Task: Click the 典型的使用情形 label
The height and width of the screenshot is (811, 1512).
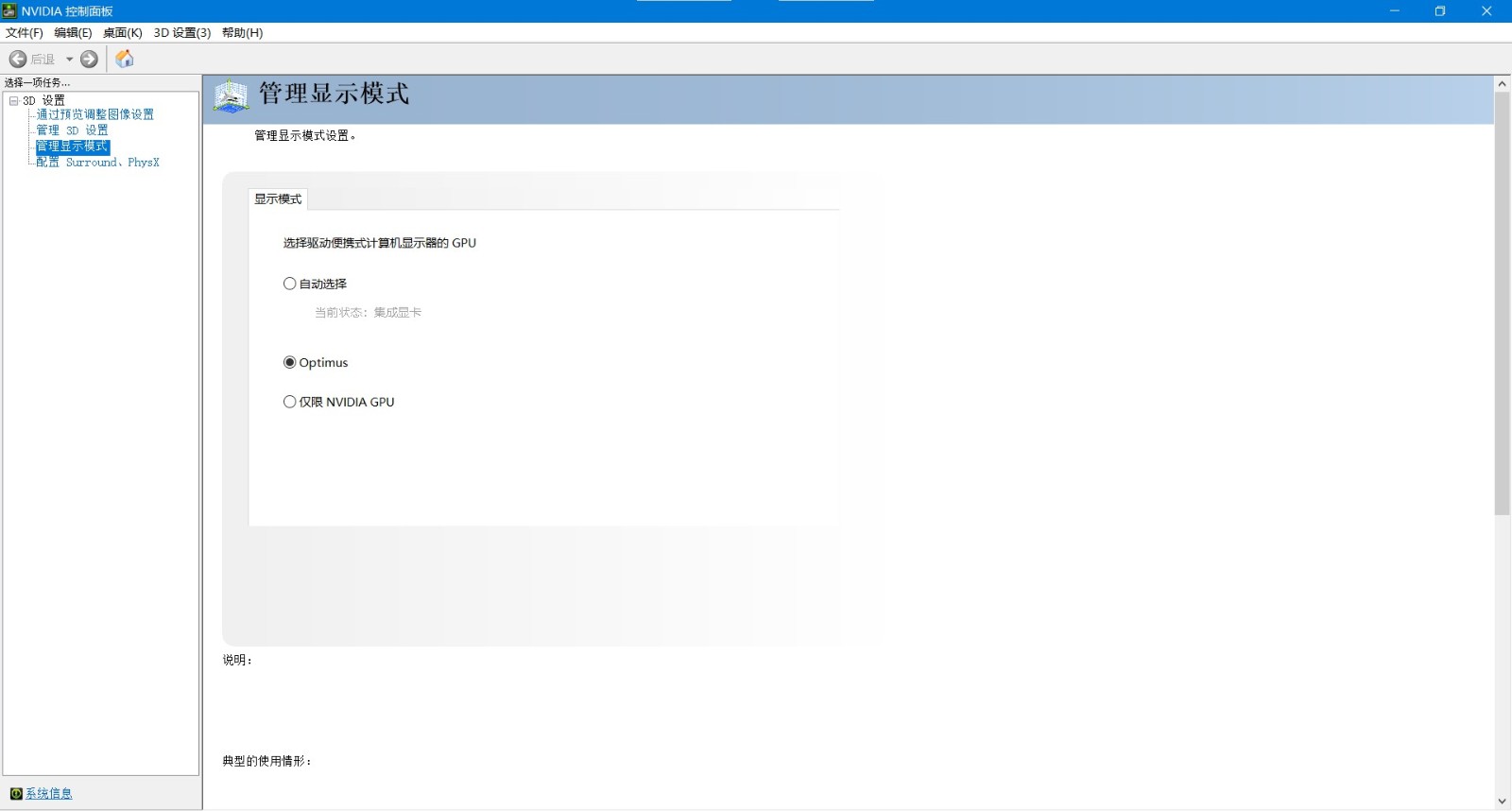Action: [266, 761]
